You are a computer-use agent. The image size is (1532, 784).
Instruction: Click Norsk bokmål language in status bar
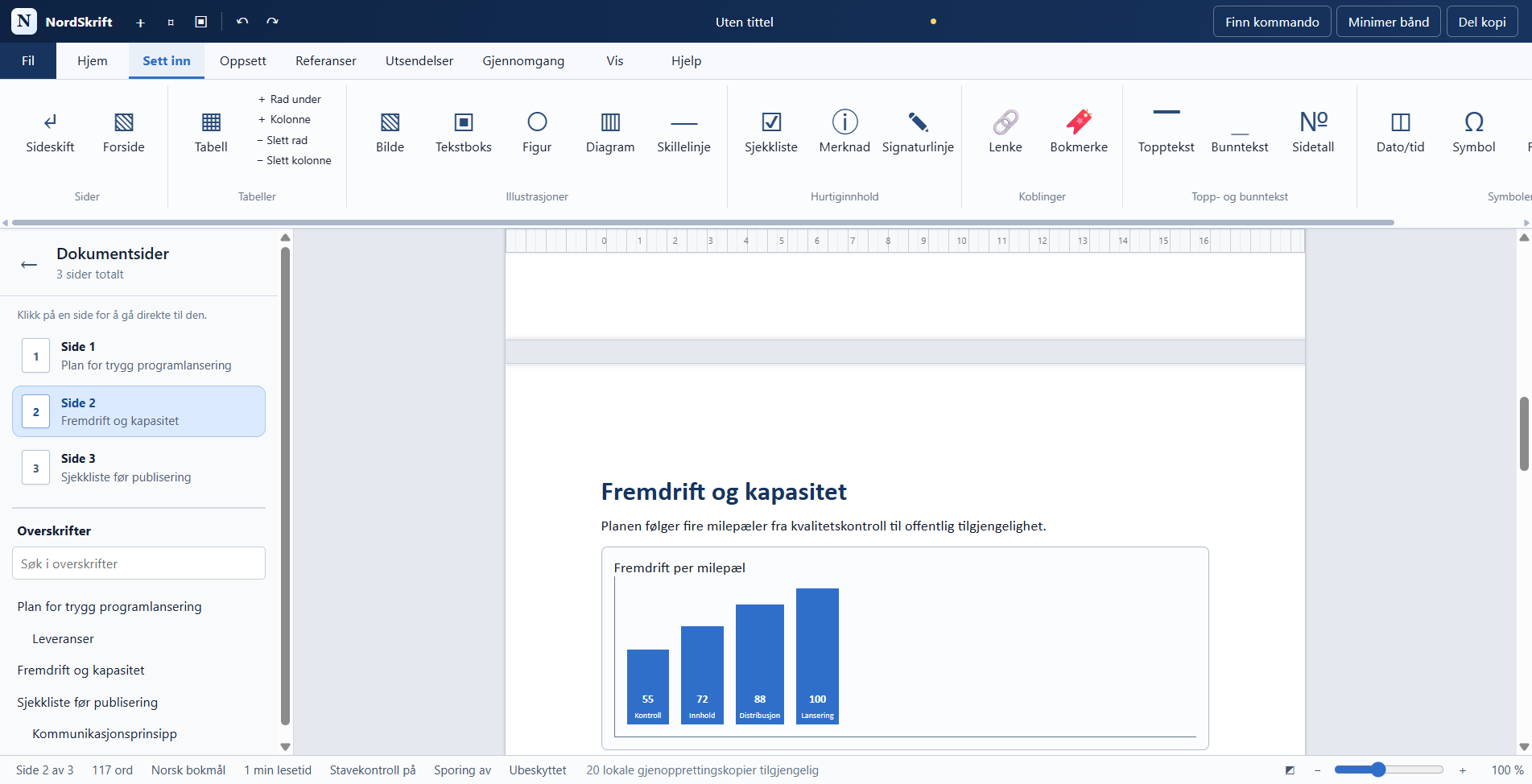click(188, 770)
